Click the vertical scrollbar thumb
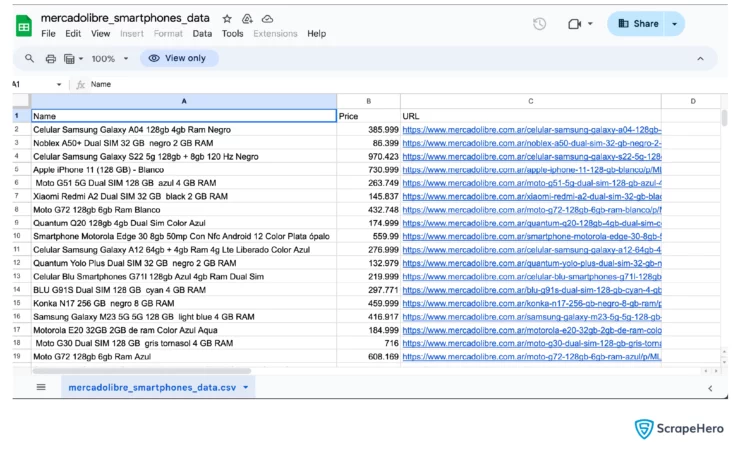 pos(724,118)
